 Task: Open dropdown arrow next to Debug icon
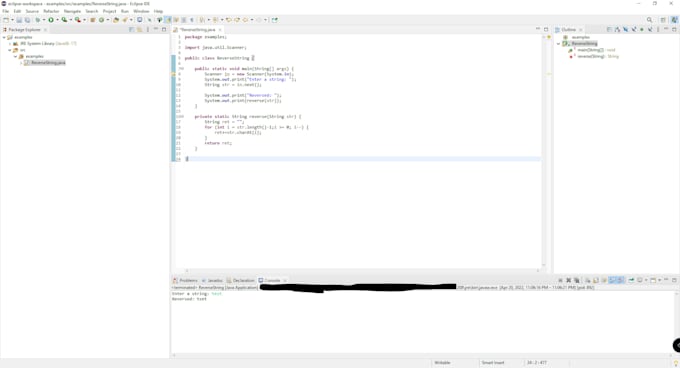pos(43,20)
